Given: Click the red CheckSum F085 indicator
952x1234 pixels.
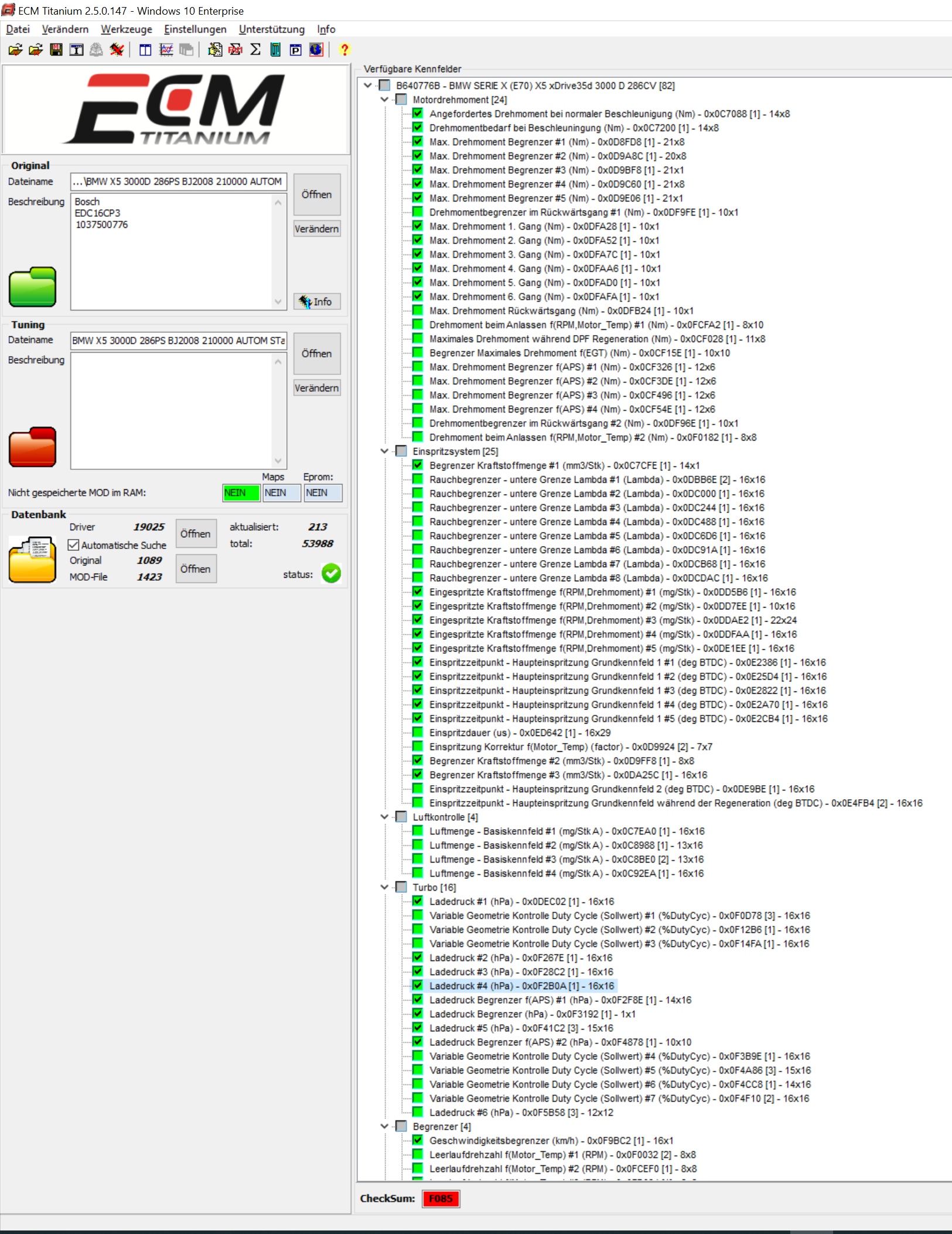Looking at the screenshot, I should click(441, 1199).
